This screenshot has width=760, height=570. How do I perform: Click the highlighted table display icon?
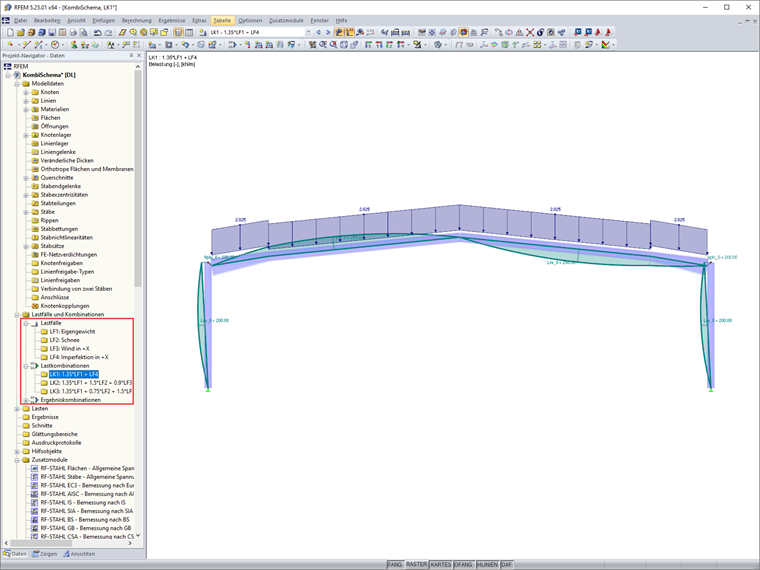click(x=178, y=32)
